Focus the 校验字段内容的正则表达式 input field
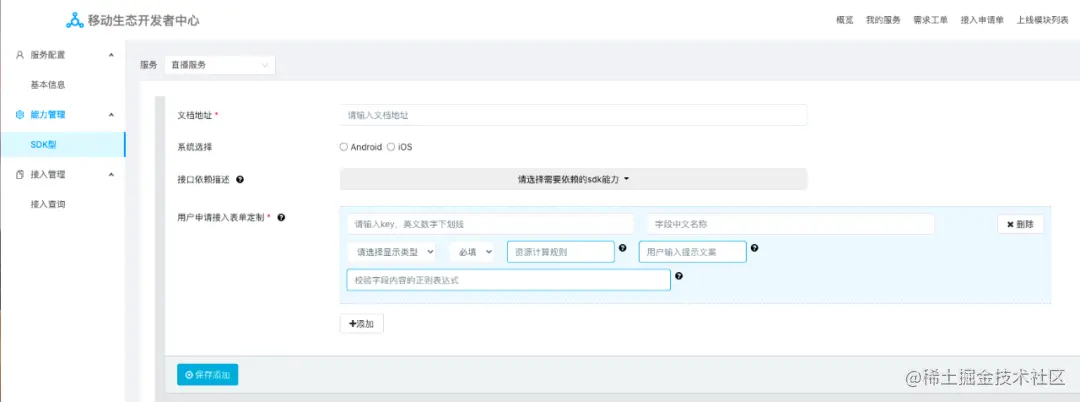1080x402 pixels. (508, 280)
